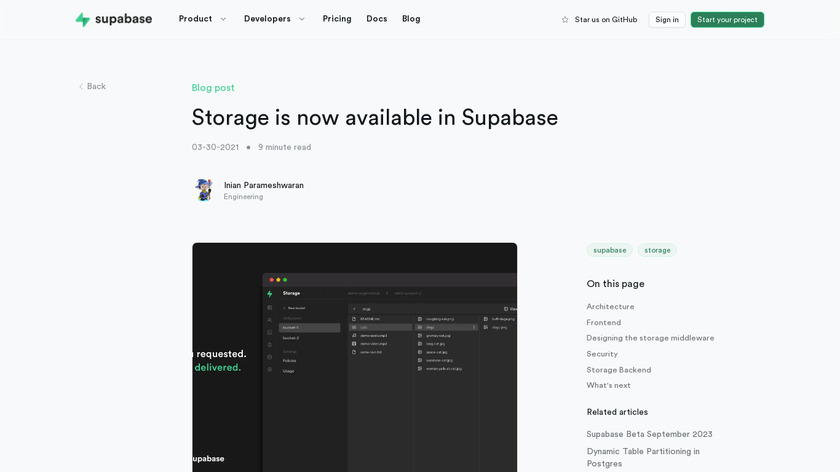
Task: Click the Start your project button
Action: pyautogui.click(x=727, y=19)
